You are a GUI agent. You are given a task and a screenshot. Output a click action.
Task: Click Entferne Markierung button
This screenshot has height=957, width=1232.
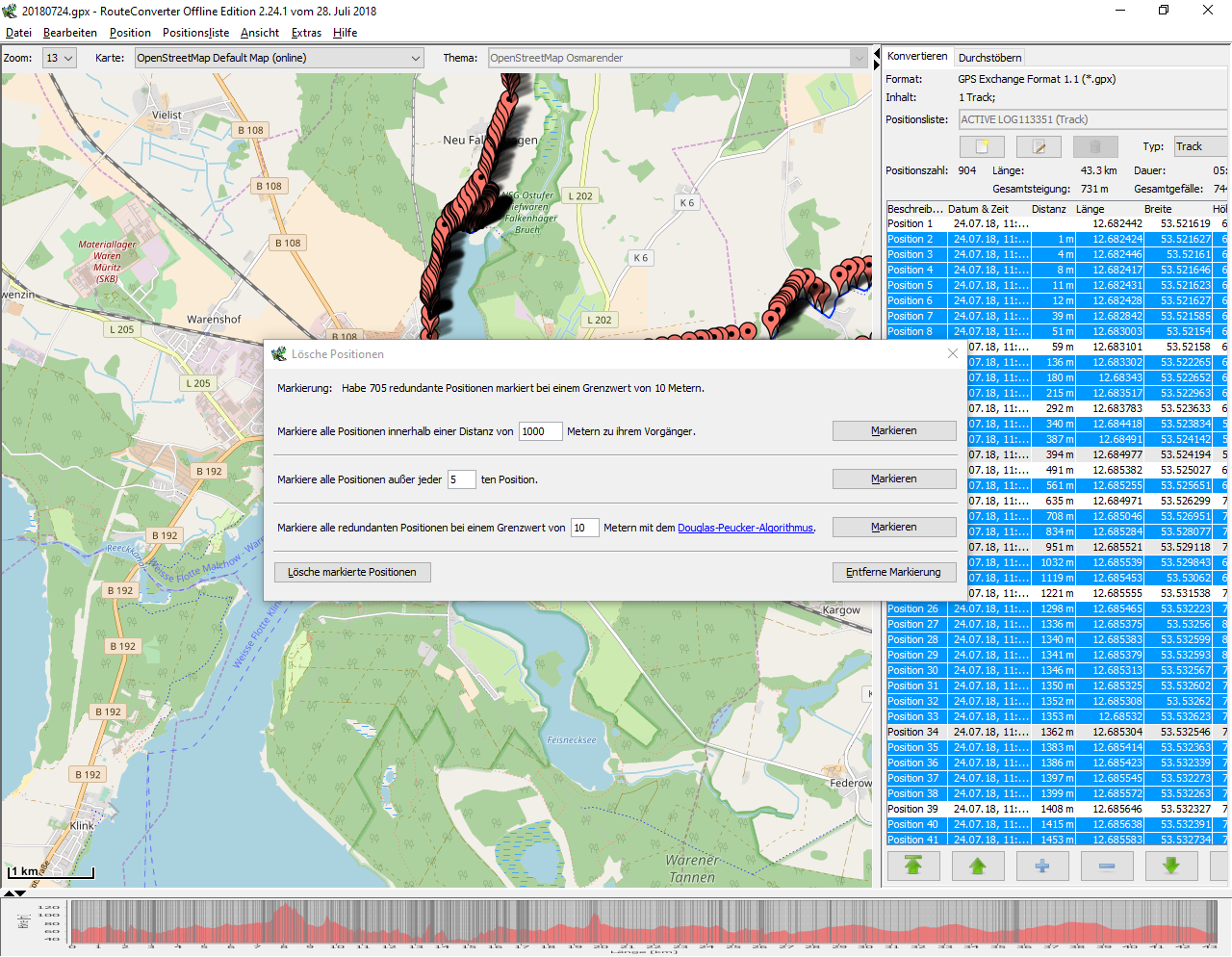tap(893, 572)
